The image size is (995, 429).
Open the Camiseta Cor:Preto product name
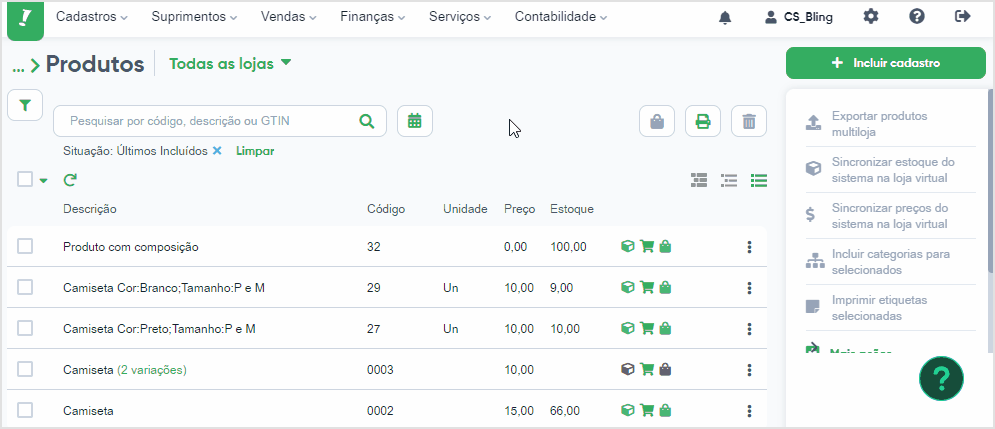[159, 329]
